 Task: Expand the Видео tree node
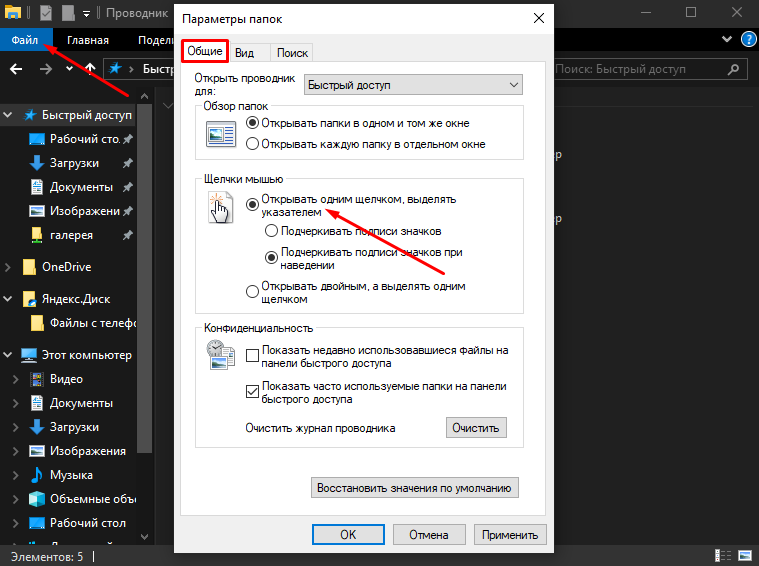pyautogui.click(x=15, y=379)
